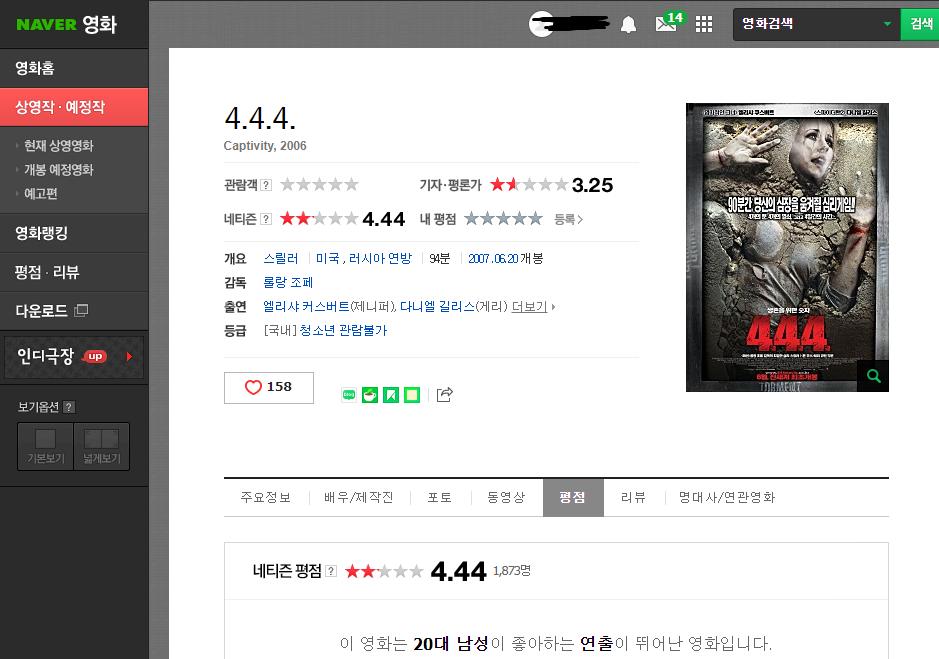This screenshot has height=659, width=939.
Task: Open 영화홈 in the sidebar
Action: click(x=74, y=68)
